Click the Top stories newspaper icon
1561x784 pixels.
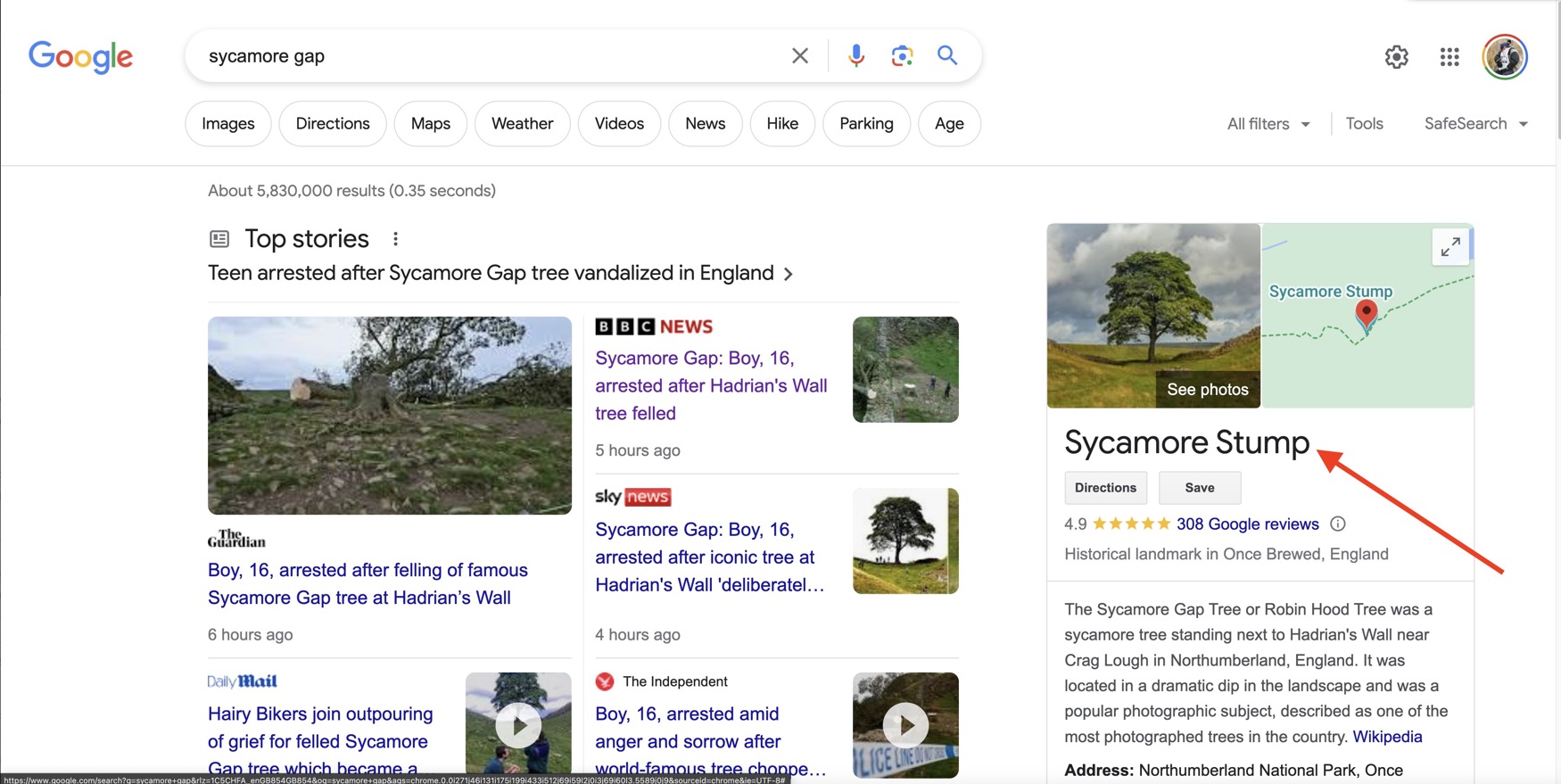[x=219, y=239]
